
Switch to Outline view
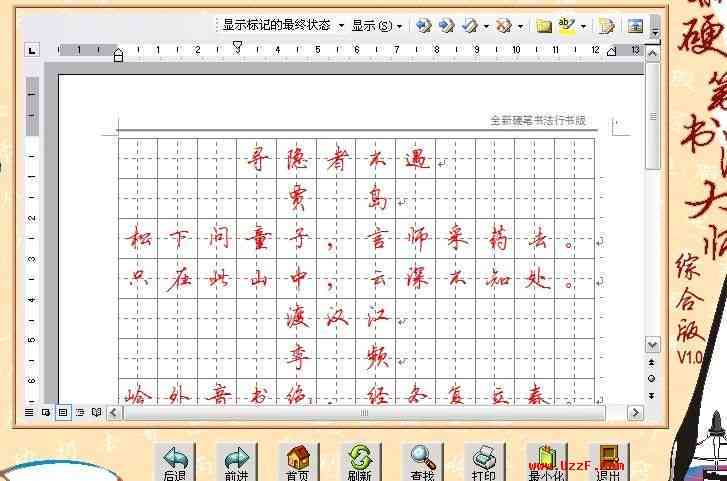pos(80,412)
